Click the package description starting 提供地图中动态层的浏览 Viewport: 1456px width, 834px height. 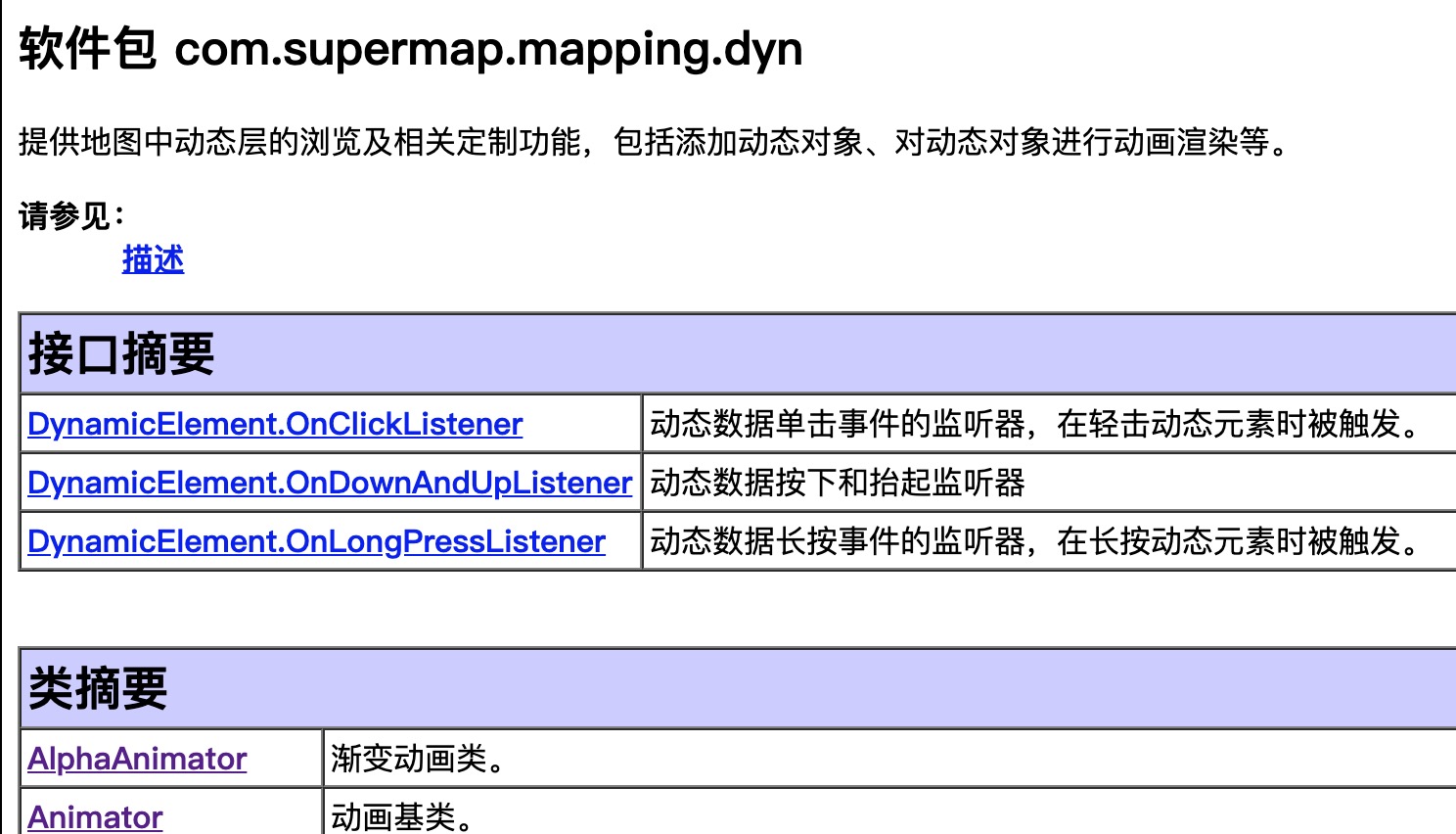[656, 143]
